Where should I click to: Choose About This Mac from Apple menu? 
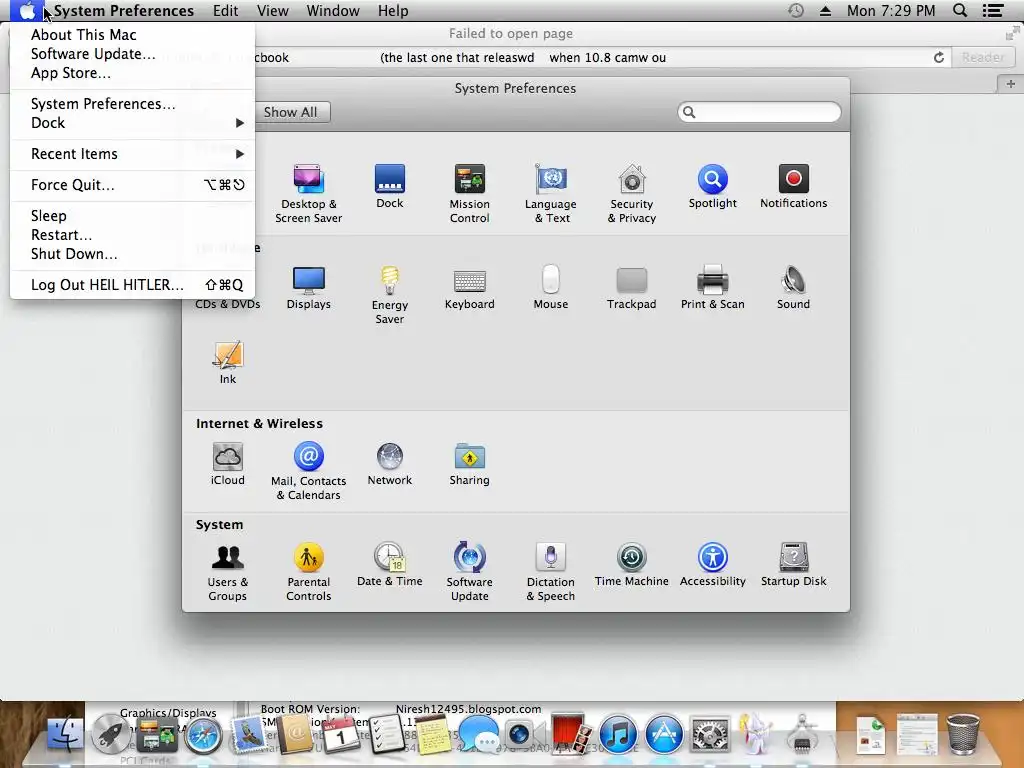(x=132, y=35)
